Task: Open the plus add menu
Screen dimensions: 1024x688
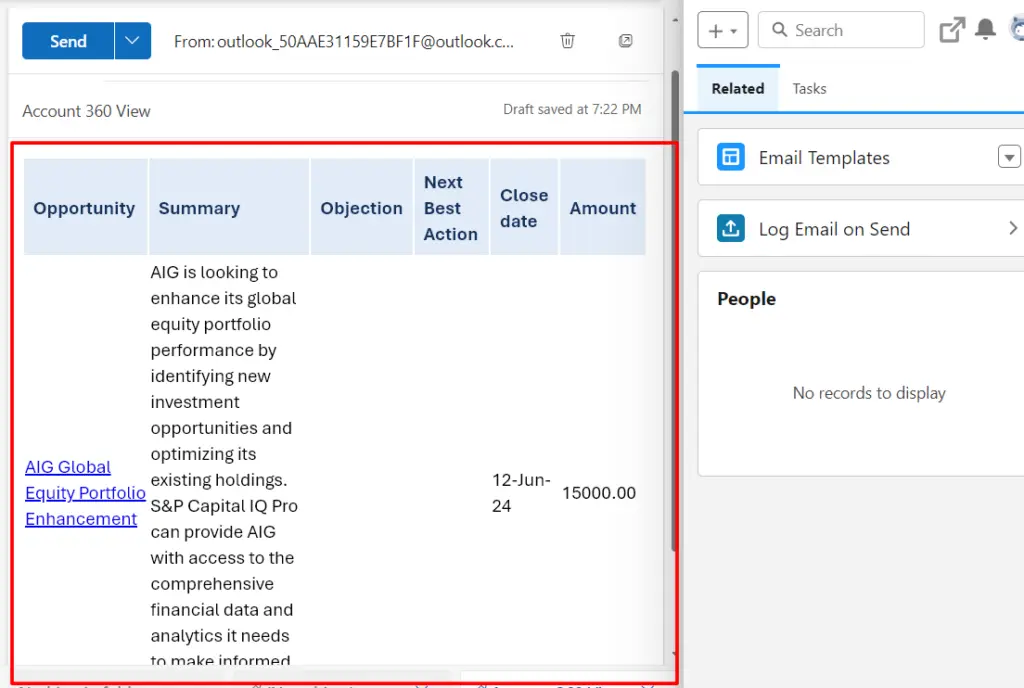Action: 722,31
